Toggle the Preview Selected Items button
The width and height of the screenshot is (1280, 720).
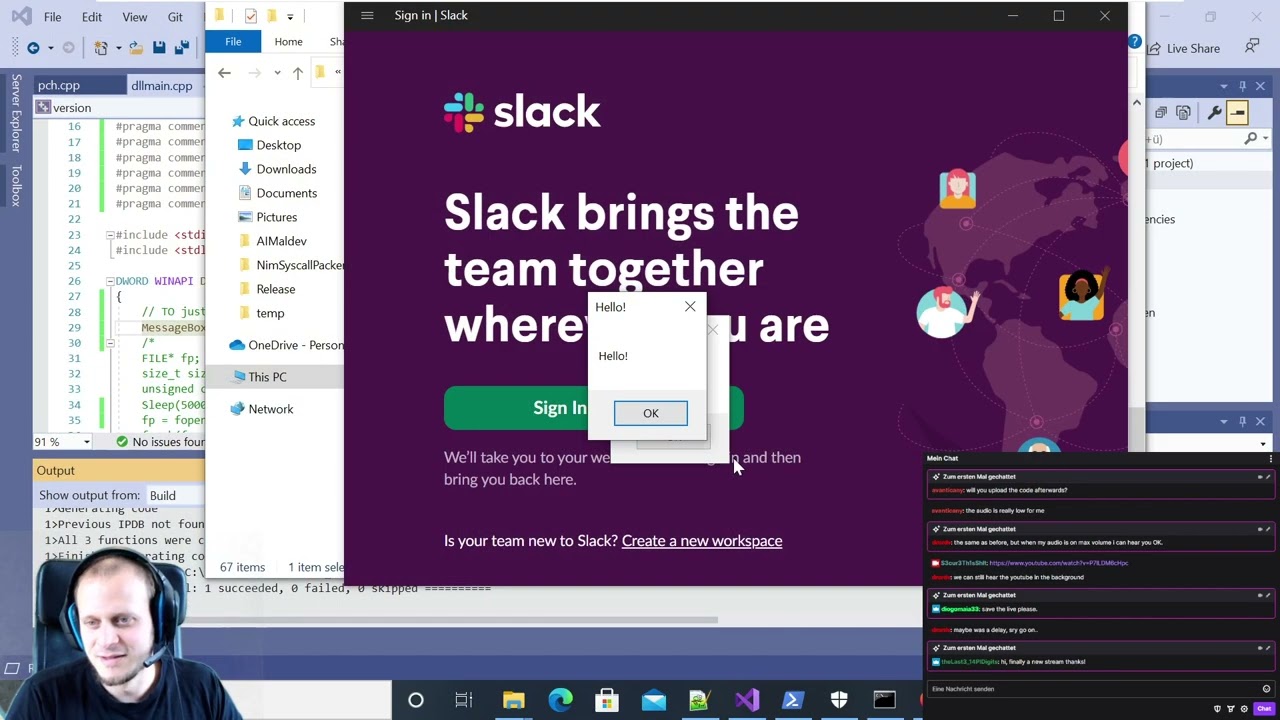tap(1238, 113)
